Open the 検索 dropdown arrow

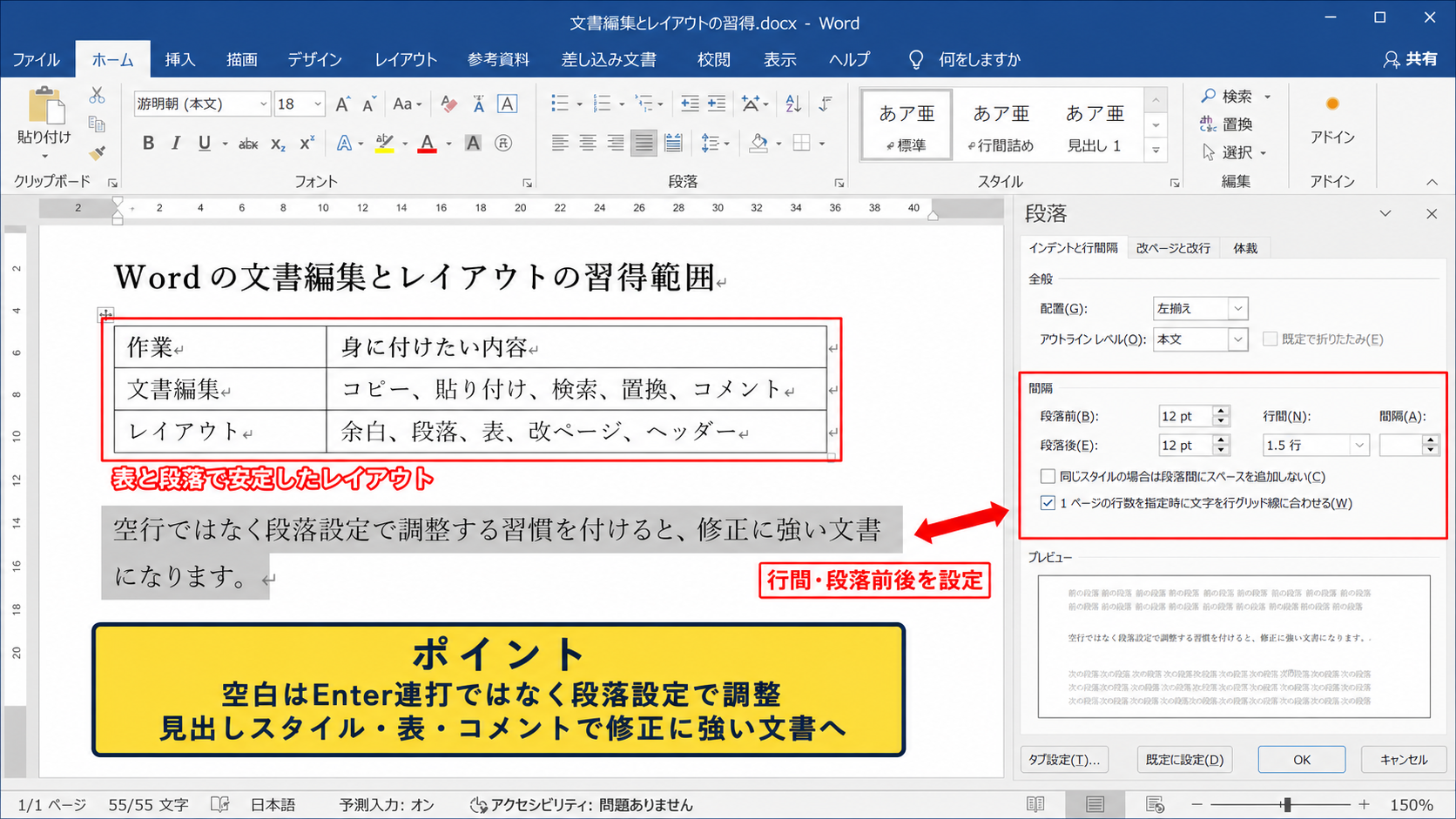click(1268, 97)
